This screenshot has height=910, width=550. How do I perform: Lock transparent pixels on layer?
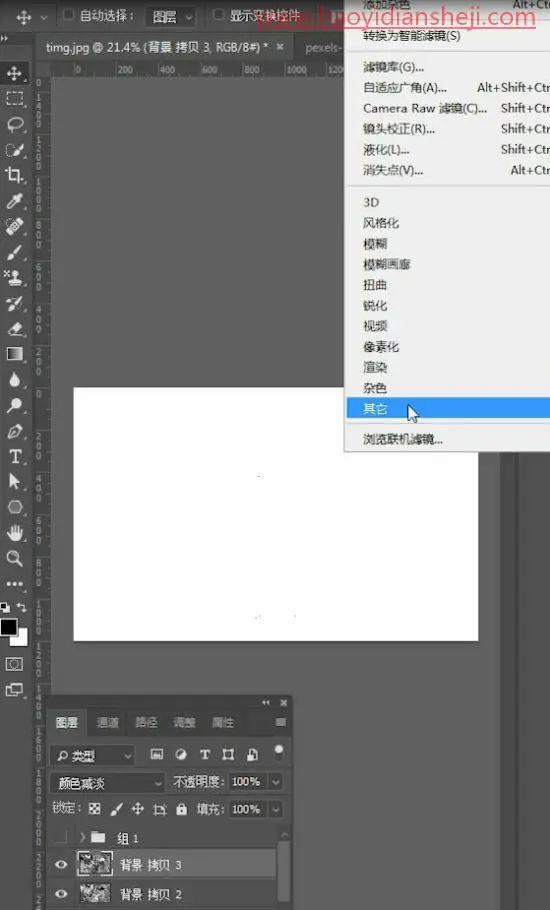pos(95,809)
